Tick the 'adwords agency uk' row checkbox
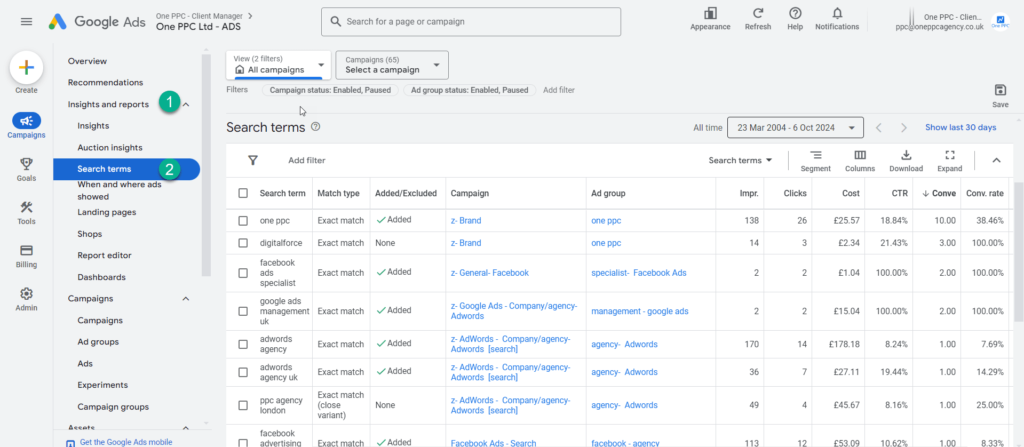1024x447 pixels. [243, 372]
